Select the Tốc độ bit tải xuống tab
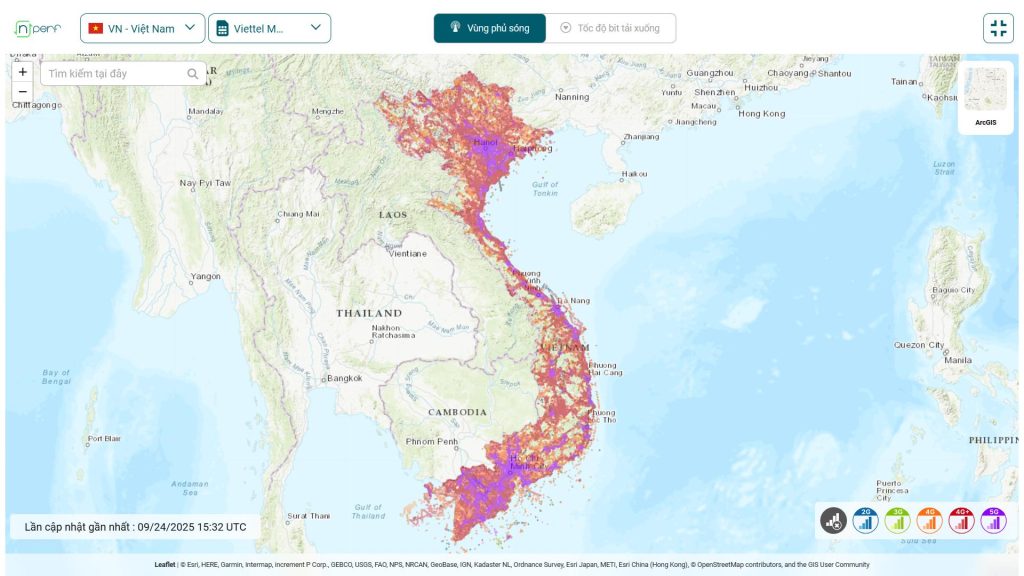 pos(610,28)
